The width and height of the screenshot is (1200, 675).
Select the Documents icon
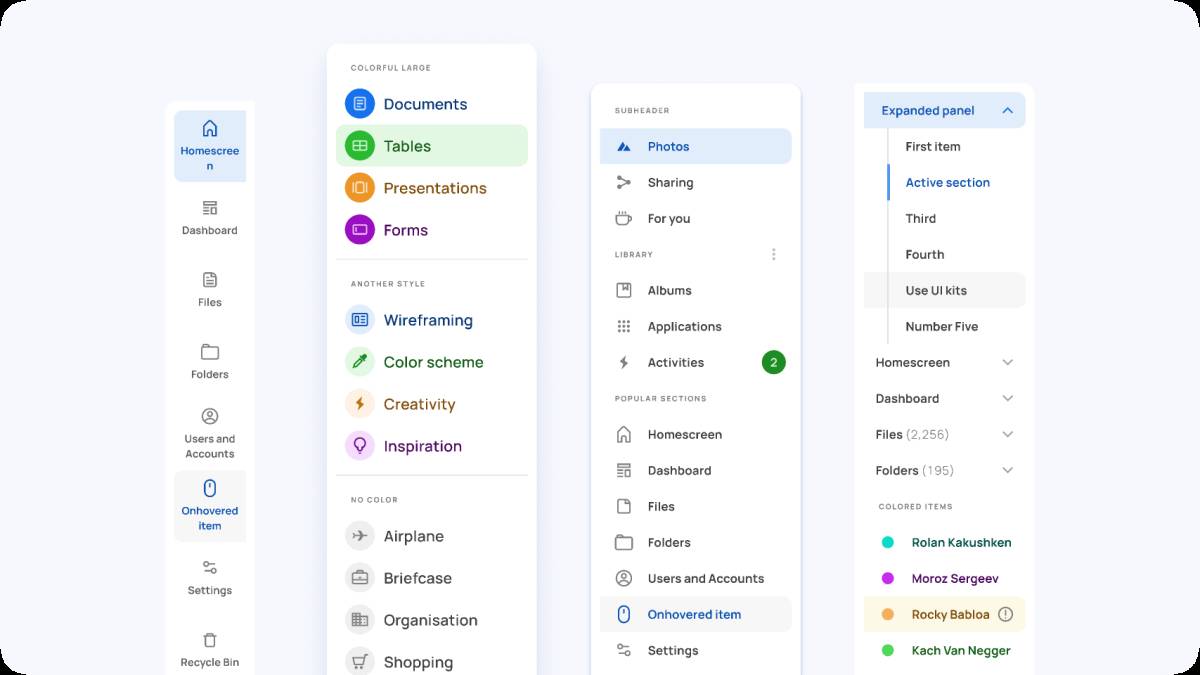pyautogui.click(x=360, y=104)
